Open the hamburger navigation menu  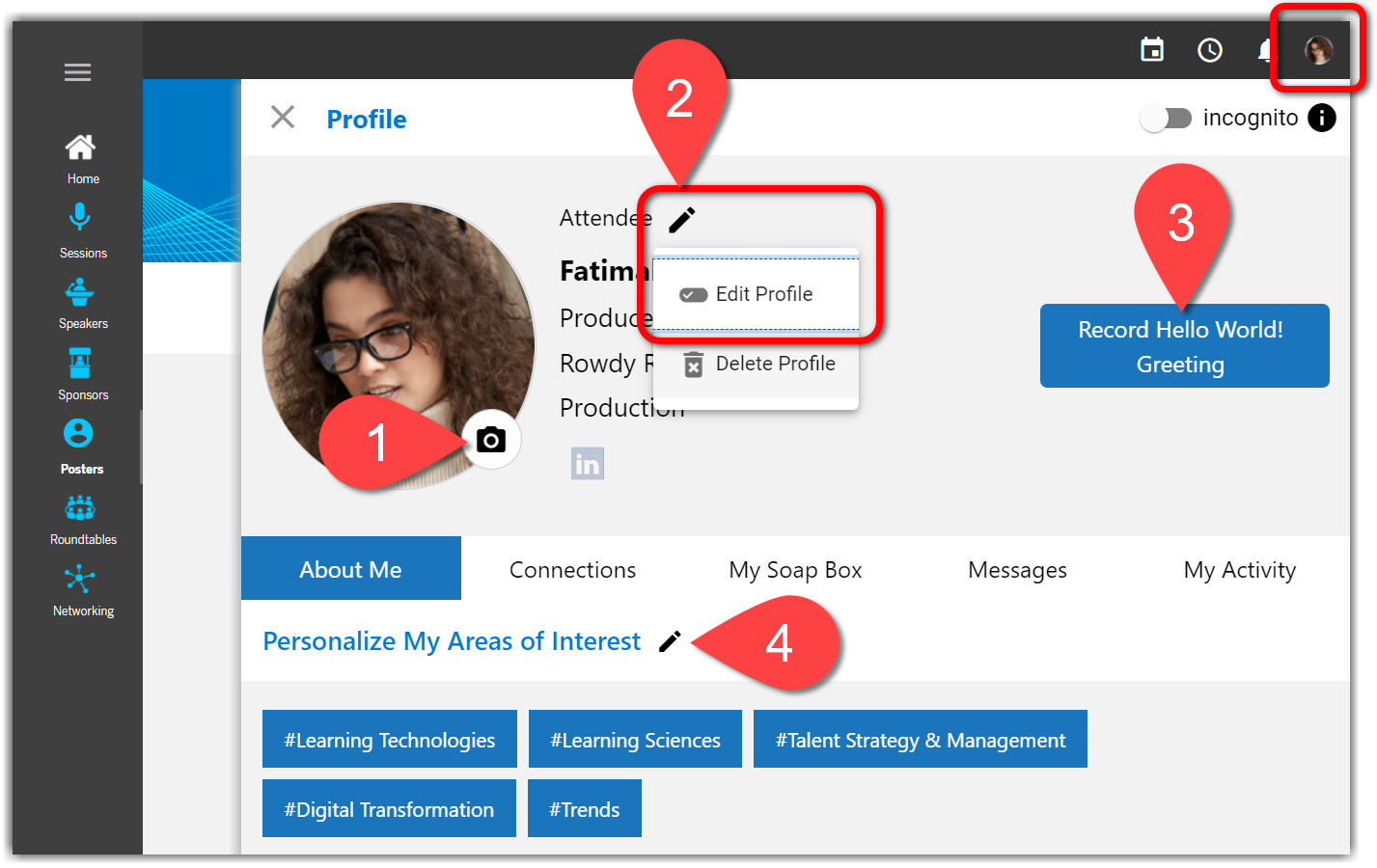tap(77, 72)
